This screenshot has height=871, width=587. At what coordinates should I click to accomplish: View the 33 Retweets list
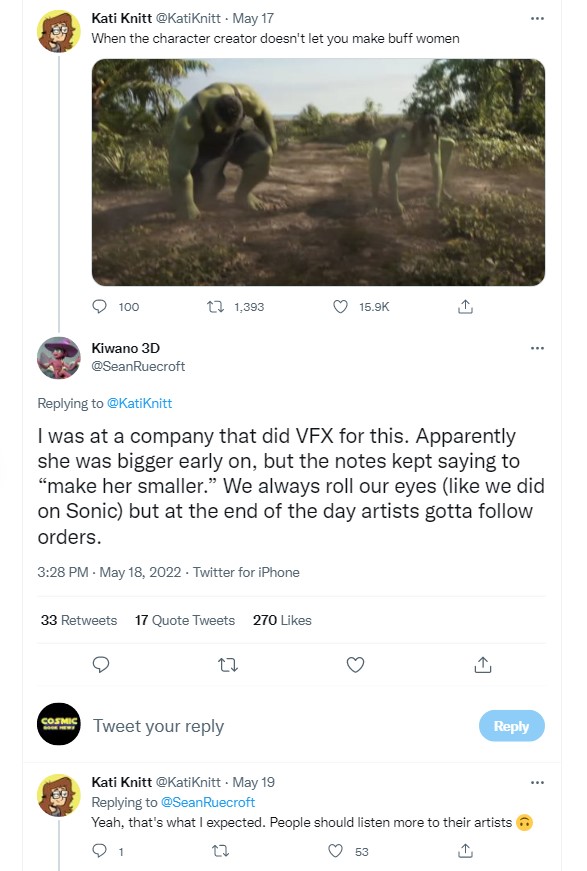click(x=79, y=620)
